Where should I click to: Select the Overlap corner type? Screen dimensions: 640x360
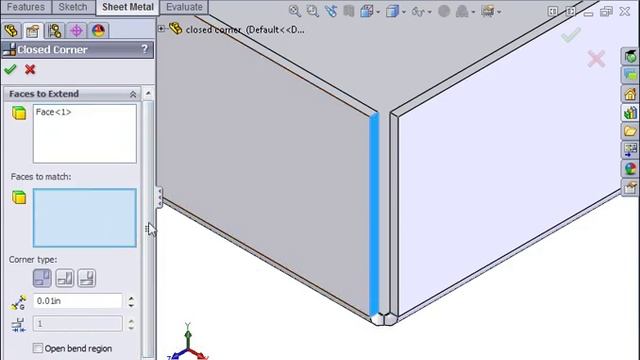click(64, 278)
